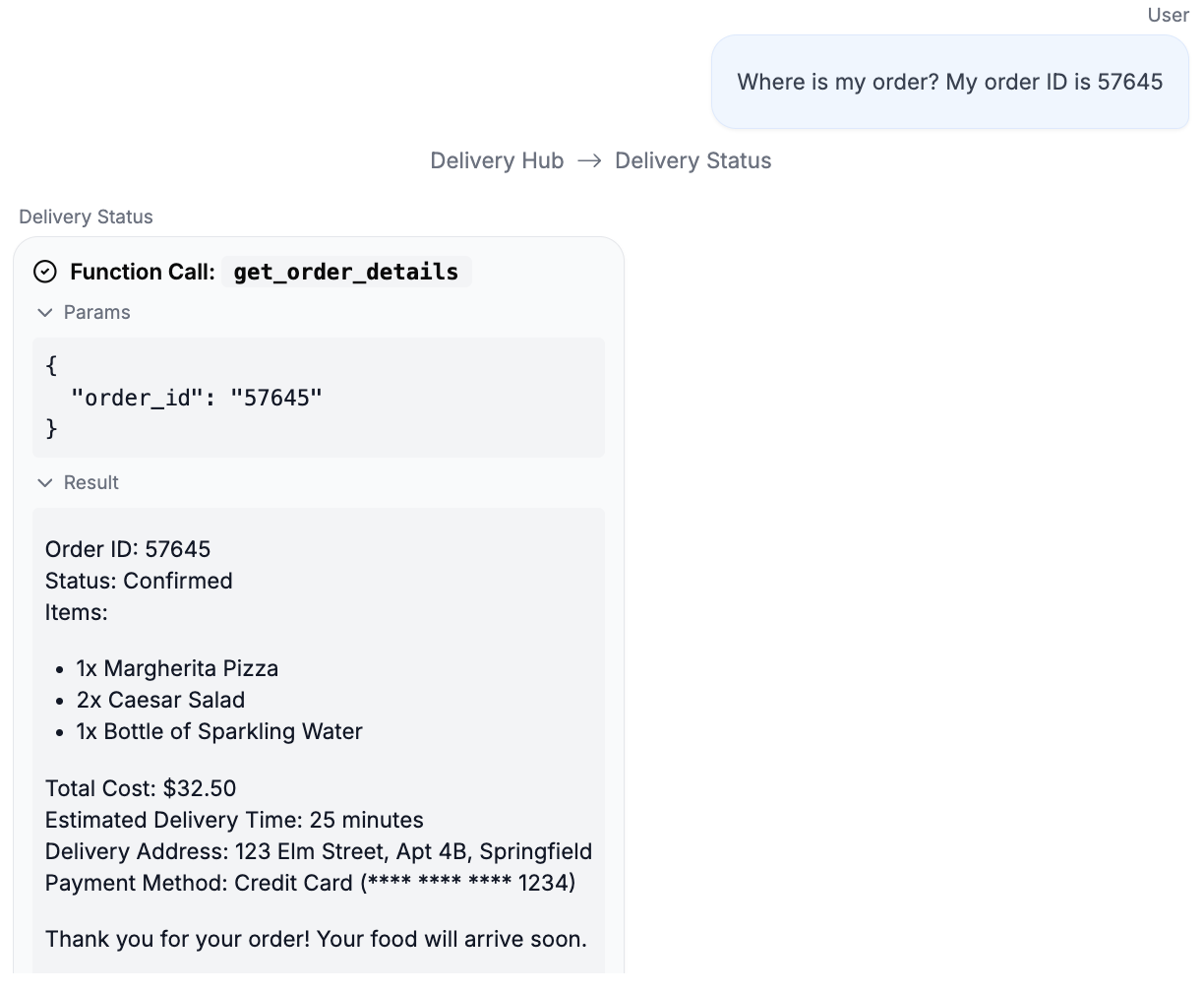
Task: Click the checkmark circle icon beside Function Call
Action: point(45,272)
